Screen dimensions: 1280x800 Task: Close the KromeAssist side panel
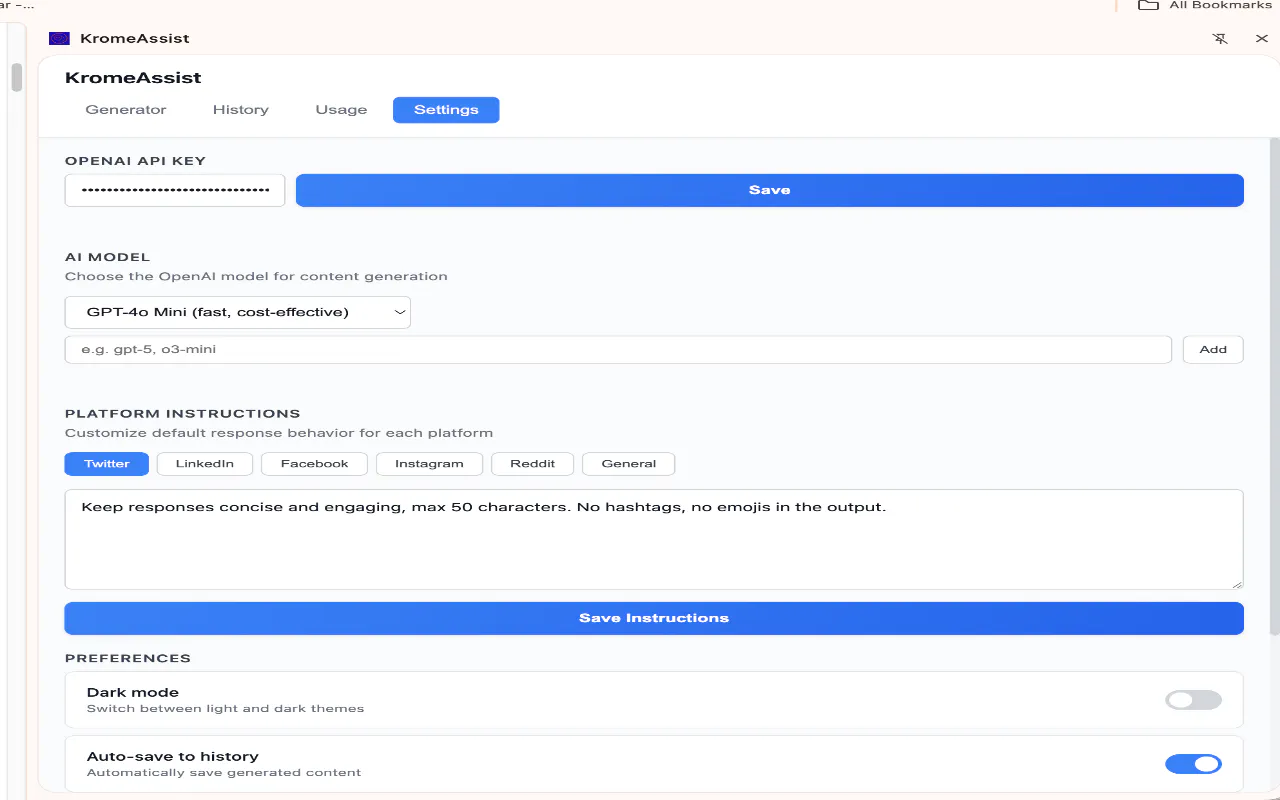point(1262,38)
